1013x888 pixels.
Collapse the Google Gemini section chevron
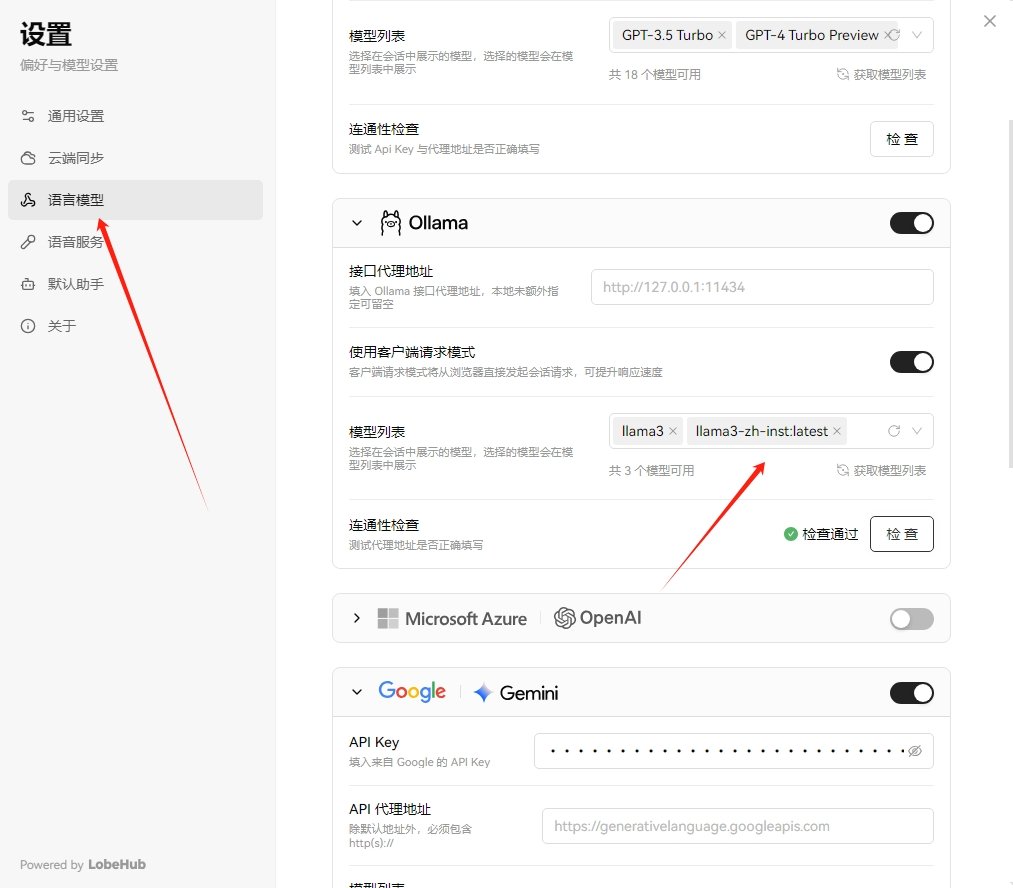click(x=357, y=692)
